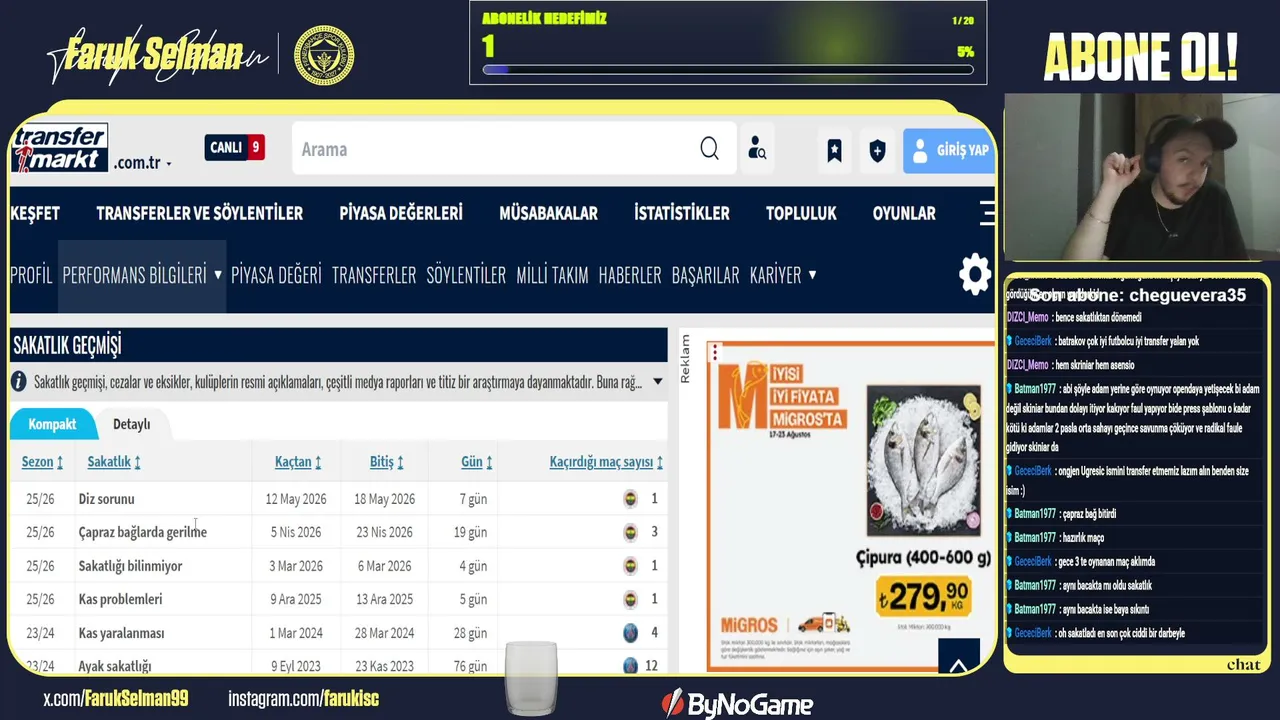Sort table by Sezon column

pyautogui.click(x=42, y=462)
